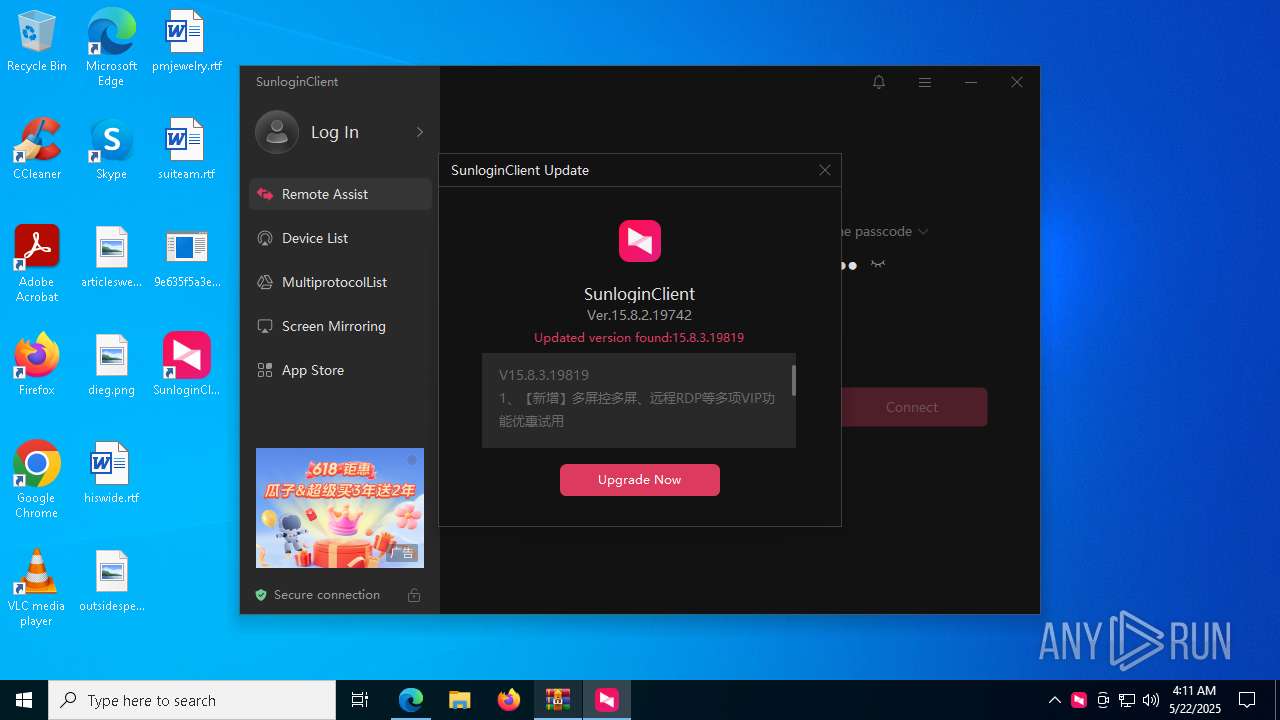
Task: Click the Secure connection shield icon
Action: point(261,595)
